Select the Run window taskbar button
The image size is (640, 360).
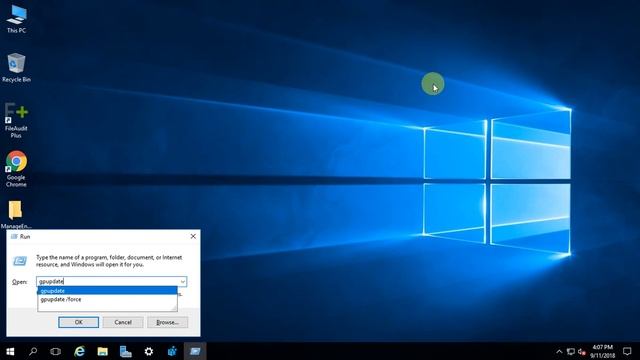[x=196, y=351]
